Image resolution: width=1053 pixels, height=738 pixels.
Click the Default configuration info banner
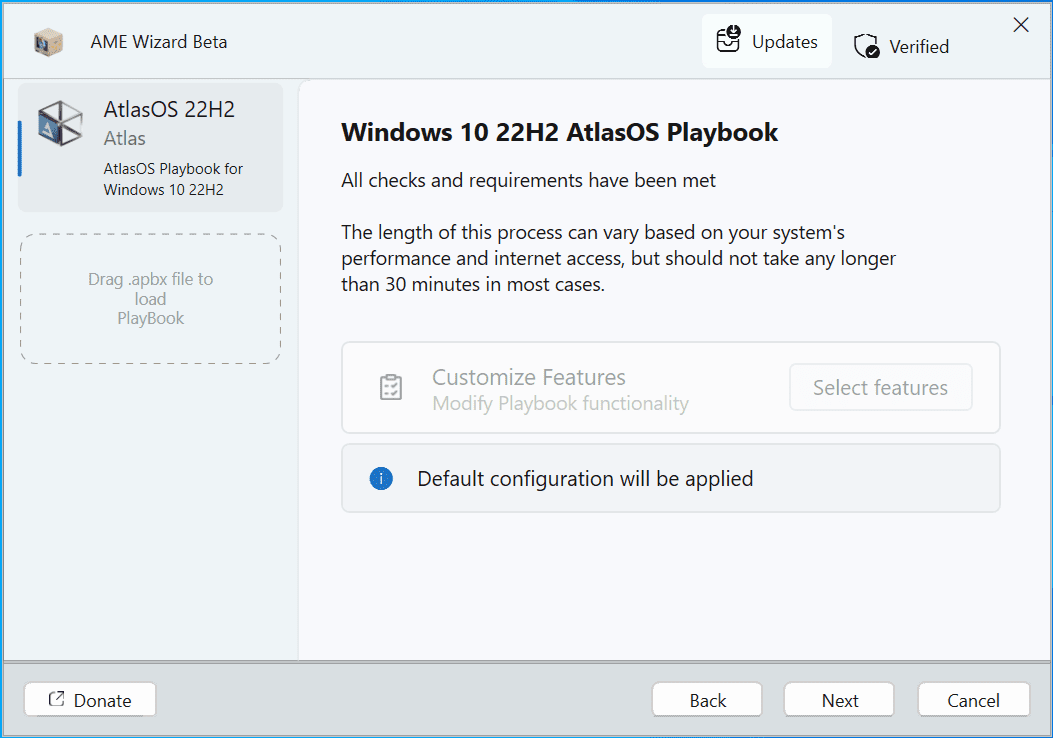click(x=670, y=478)
